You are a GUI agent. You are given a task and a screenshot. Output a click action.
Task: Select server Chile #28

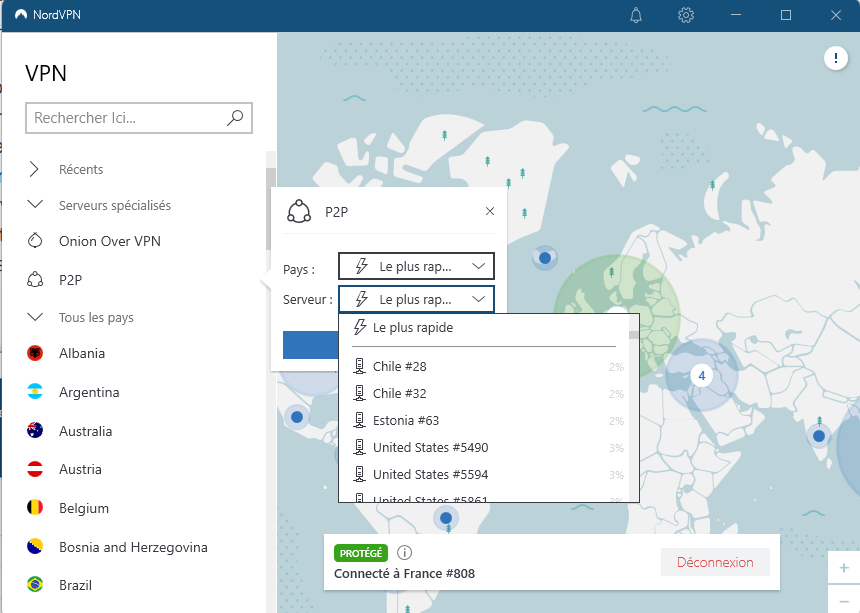[x=484, y=366]
